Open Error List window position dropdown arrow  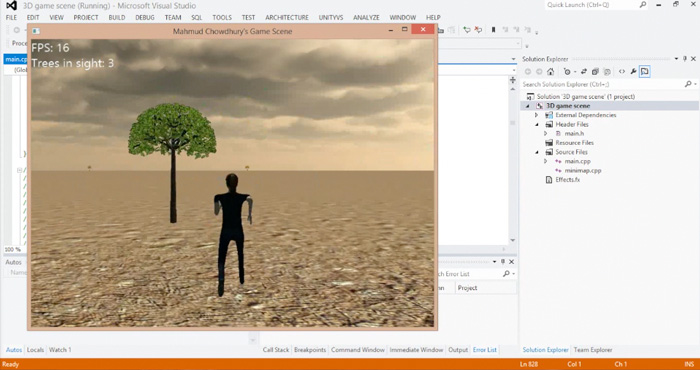pyautogui.click(x=495, y=262)
